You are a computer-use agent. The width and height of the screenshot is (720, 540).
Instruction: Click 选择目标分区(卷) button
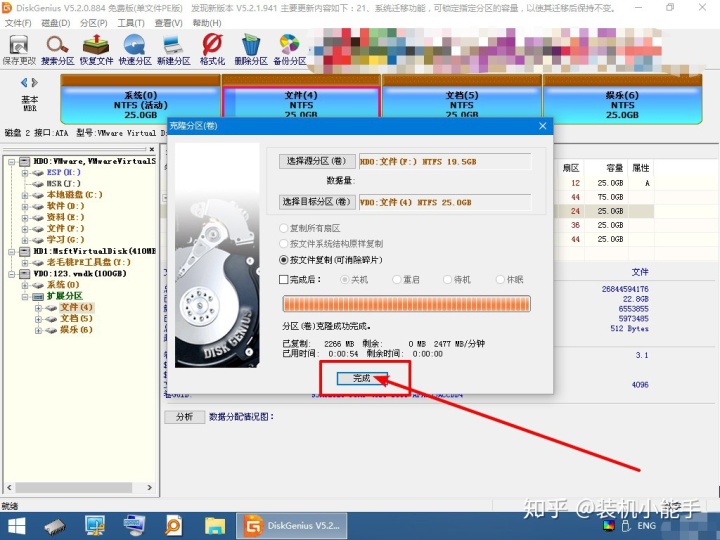(317, 202)
